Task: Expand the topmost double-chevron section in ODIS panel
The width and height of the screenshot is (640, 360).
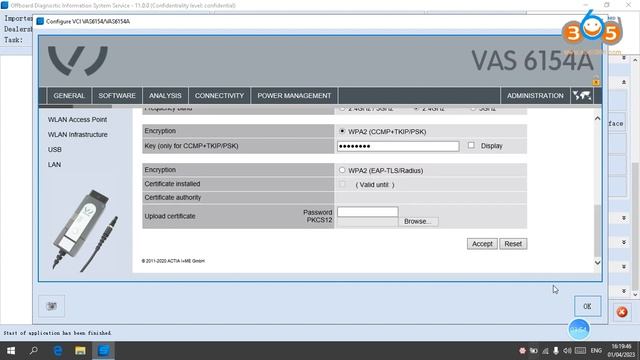Action: 624,58
